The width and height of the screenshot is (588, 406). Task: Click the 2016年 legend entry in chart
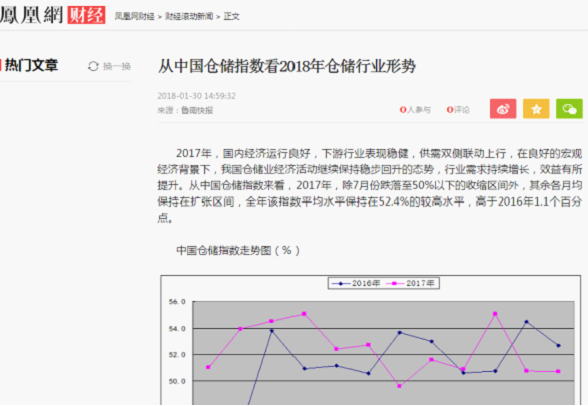coord(356,283)
